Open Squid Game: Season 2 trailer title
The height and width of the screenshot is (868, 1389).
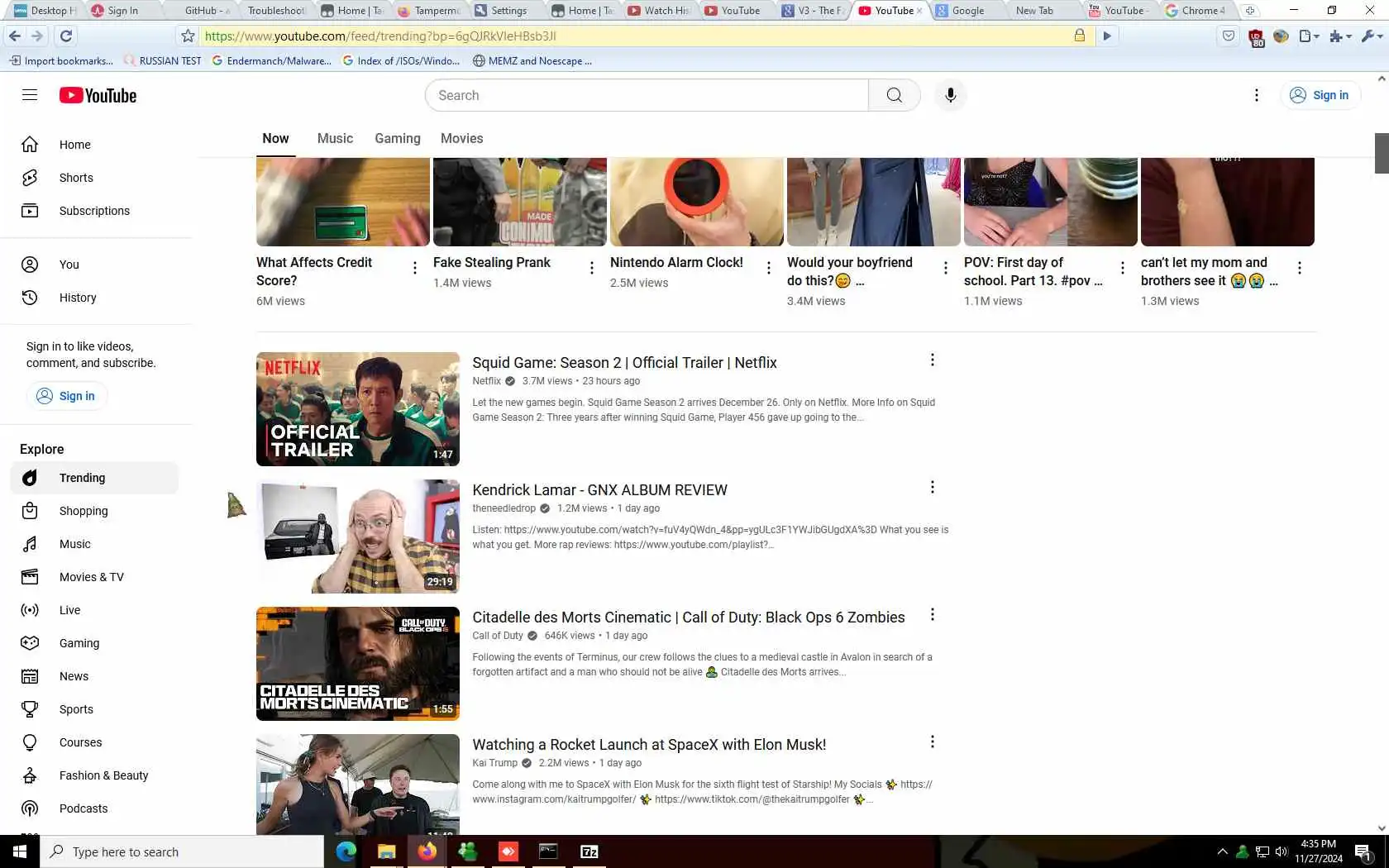tap(624, 363)
